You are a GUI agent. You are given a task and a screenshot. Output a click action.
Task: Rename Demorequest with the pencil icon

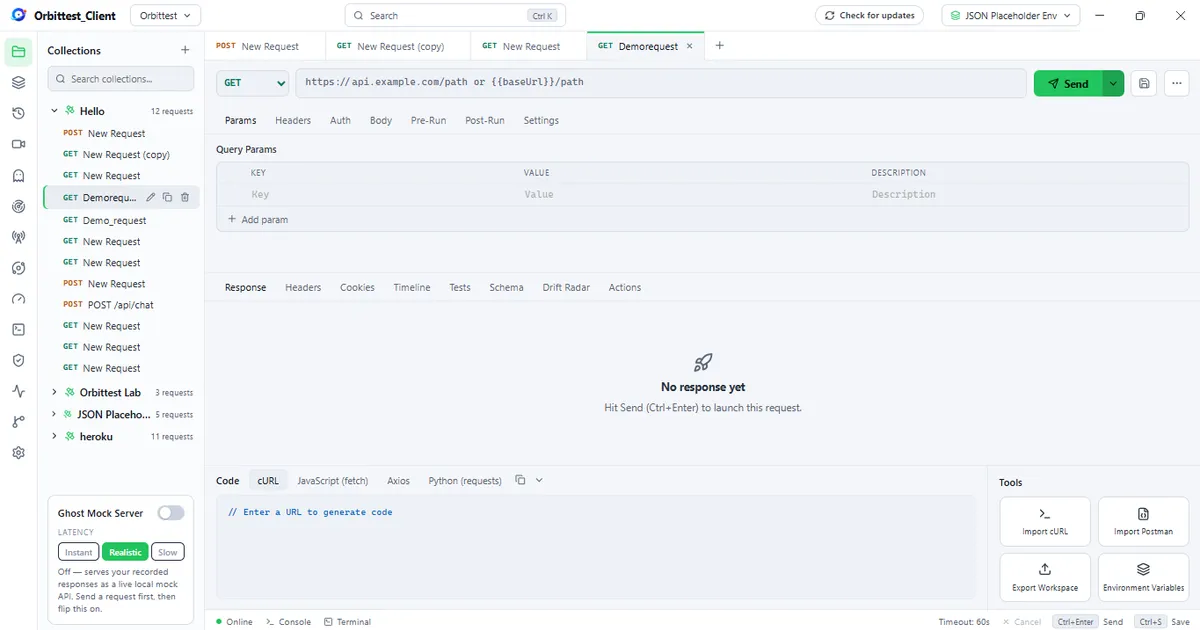[151, 198]
